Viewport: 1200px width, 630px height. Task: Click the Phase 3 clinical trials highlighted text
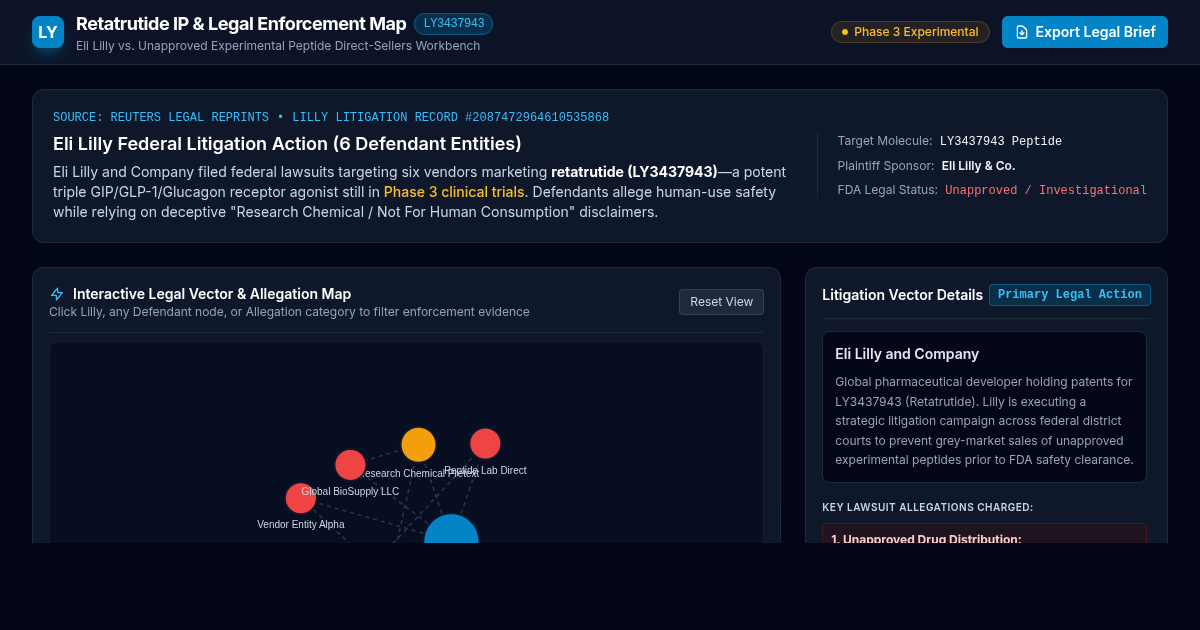pyautogui.click(x=454, y=191)
